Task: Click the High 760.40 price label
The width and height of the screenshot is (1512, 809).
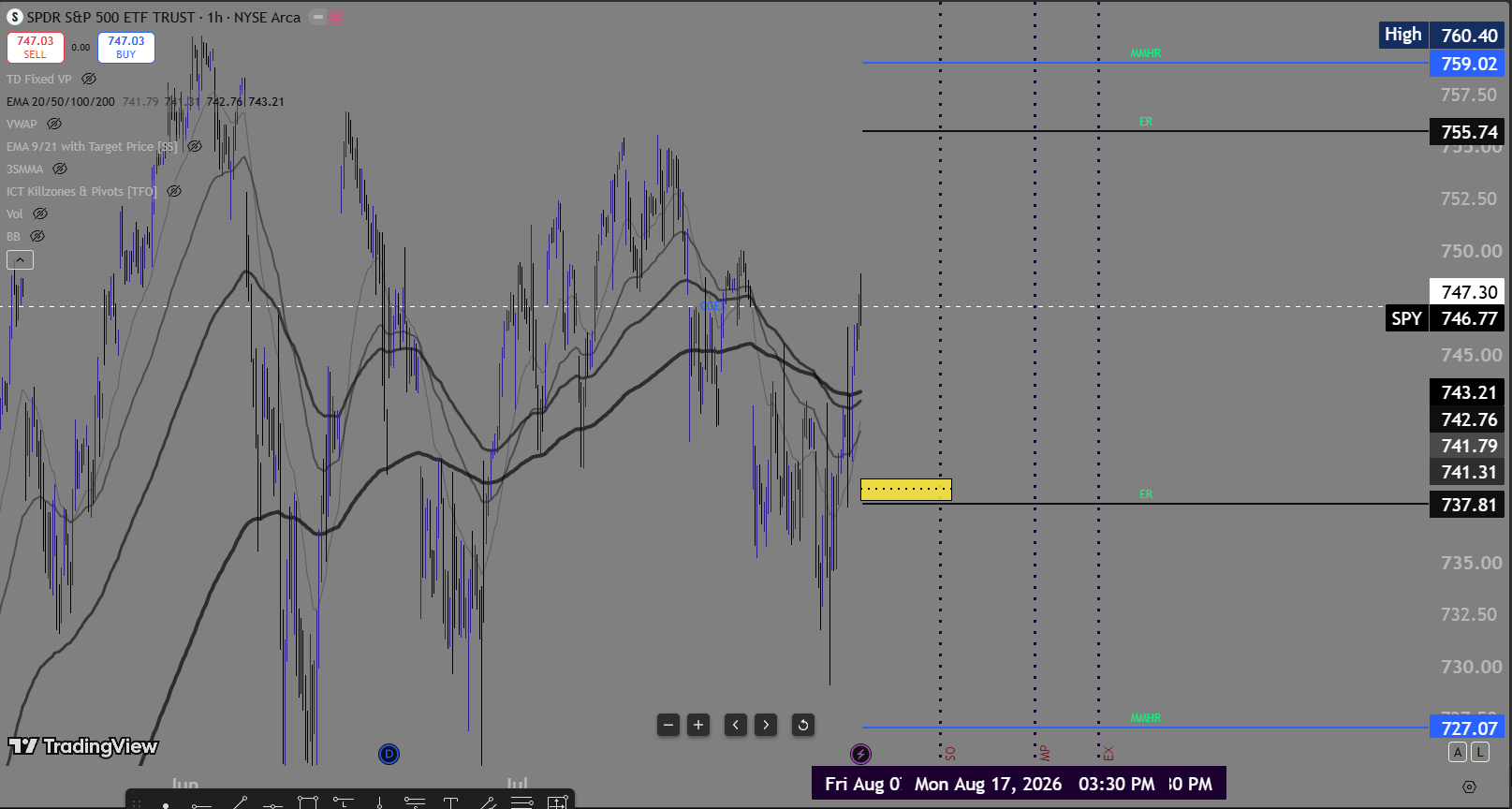Action: click(1443, 36)
